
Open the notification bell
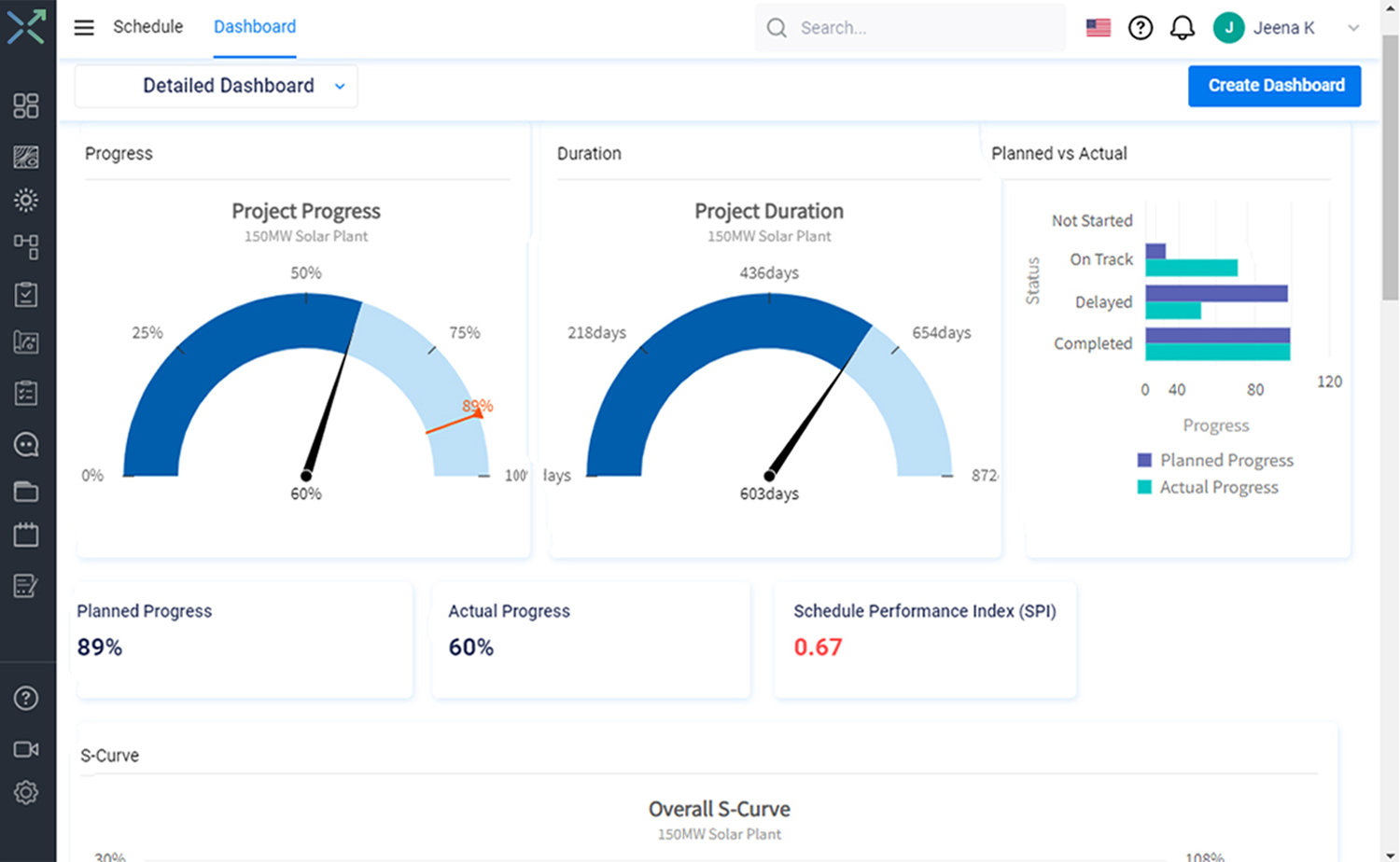click(x=1183, y=27)
